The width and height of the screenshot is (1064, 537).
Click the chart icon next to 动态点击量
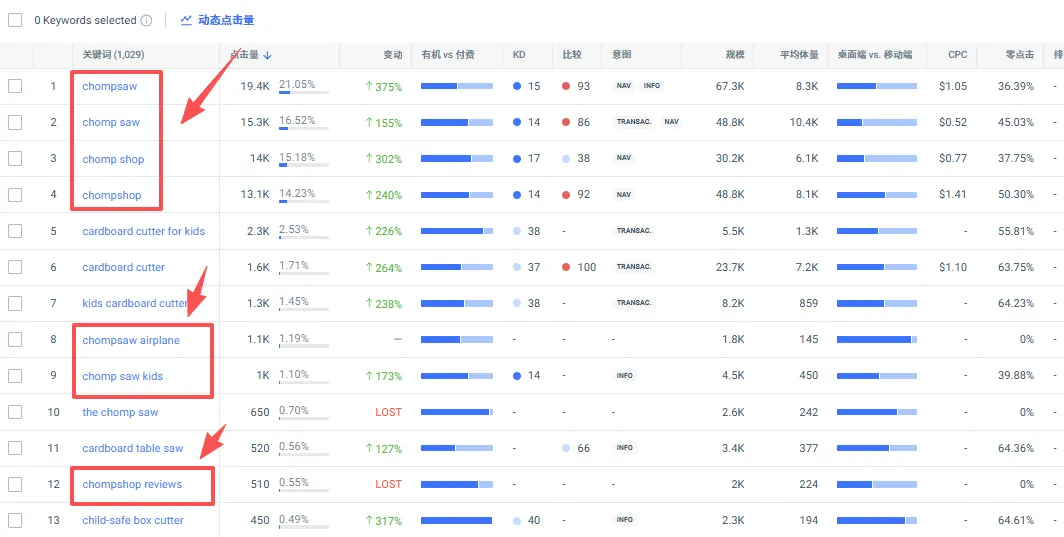(x=186, y=20)
